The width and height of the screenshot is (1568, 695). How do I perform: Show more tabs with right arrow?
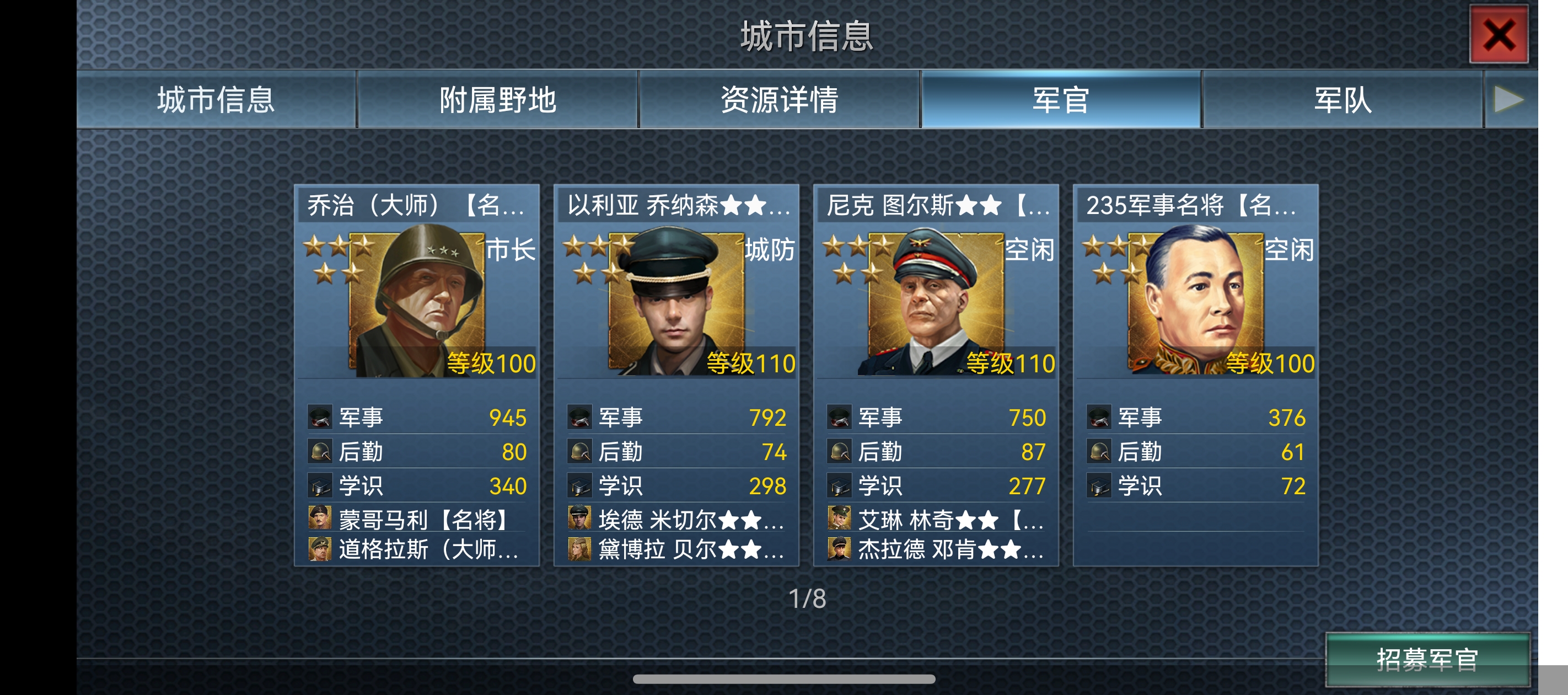point(1510,99)
